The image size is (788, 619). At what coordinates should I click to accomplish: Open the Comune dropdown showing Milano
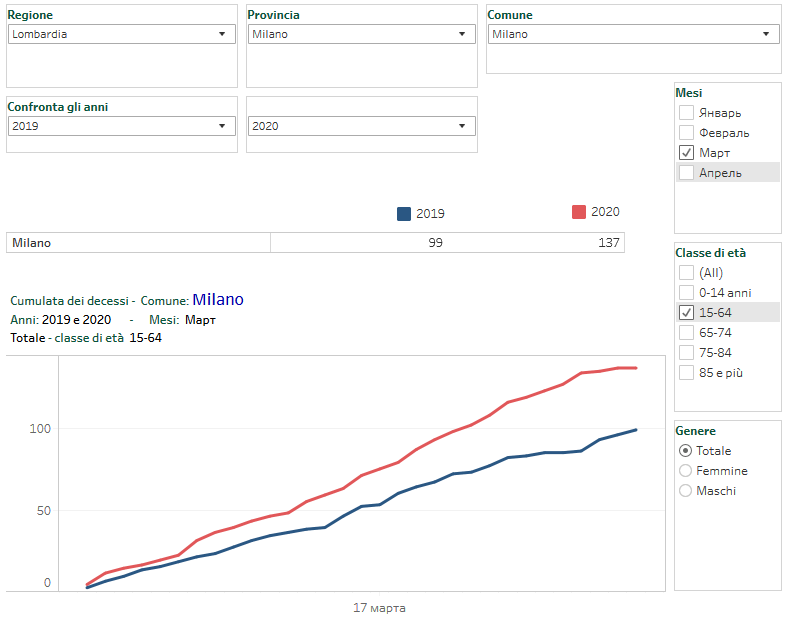(632, 34)
